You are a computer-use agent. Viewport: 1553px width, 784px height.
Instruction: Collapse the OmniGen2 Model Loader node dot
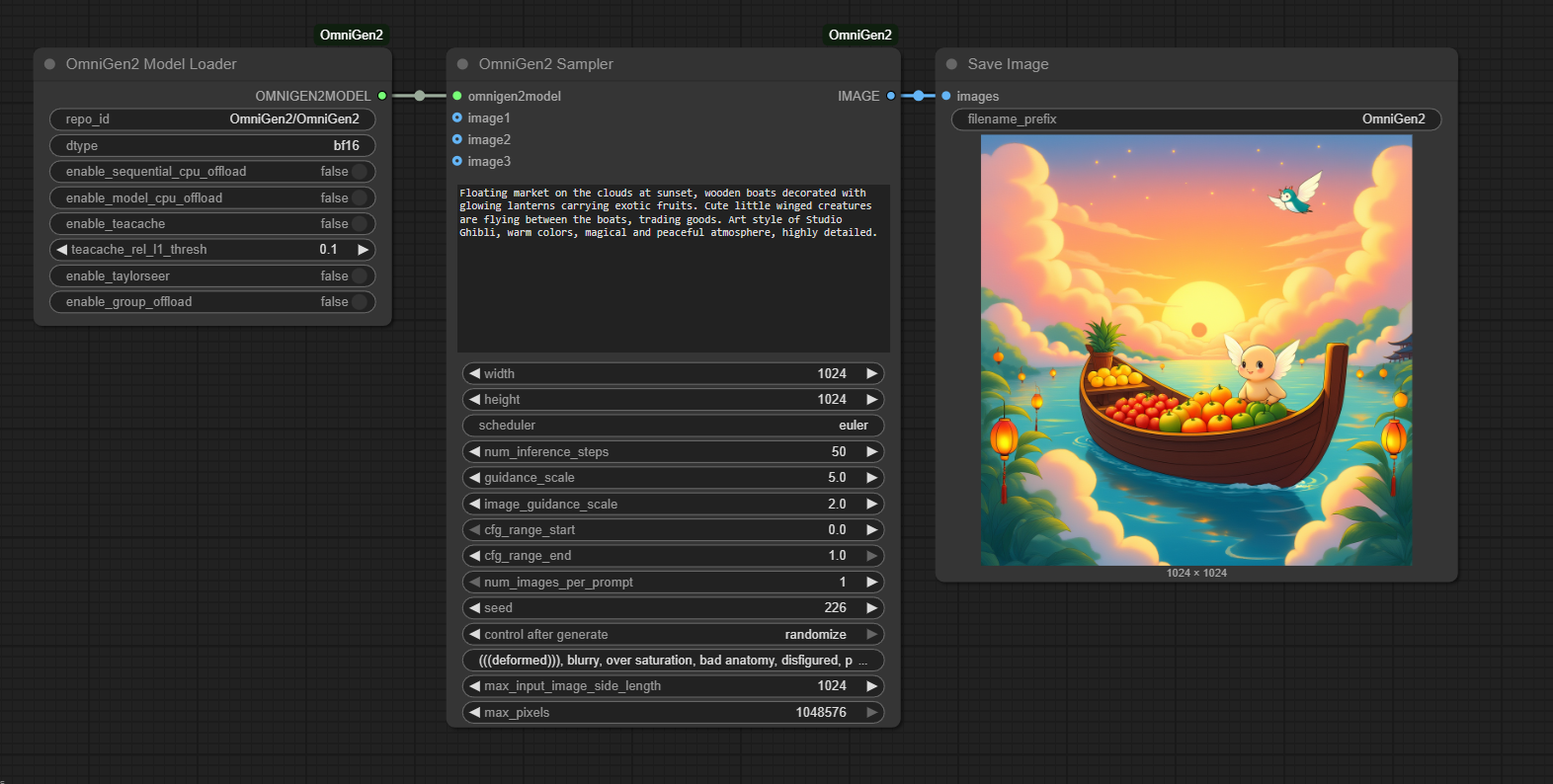[49, 64]
